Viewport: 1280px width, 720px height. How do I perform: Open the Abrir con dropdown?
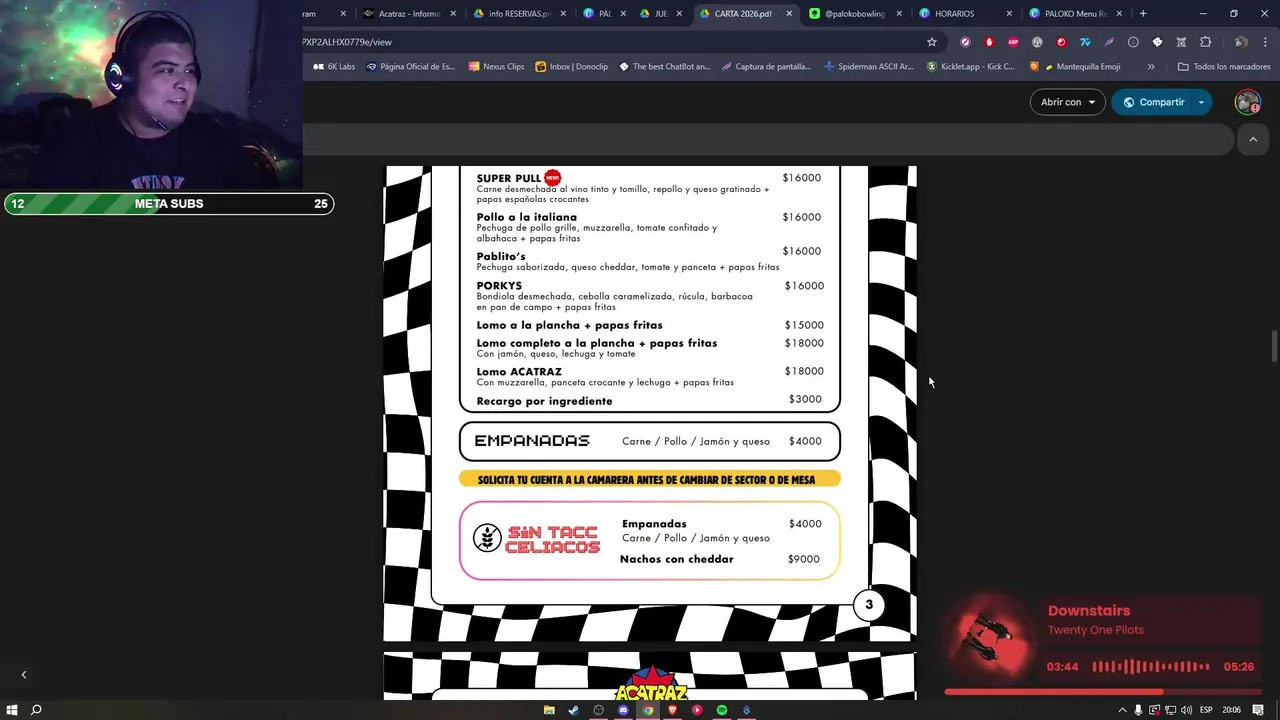[x=1068, y=102]
